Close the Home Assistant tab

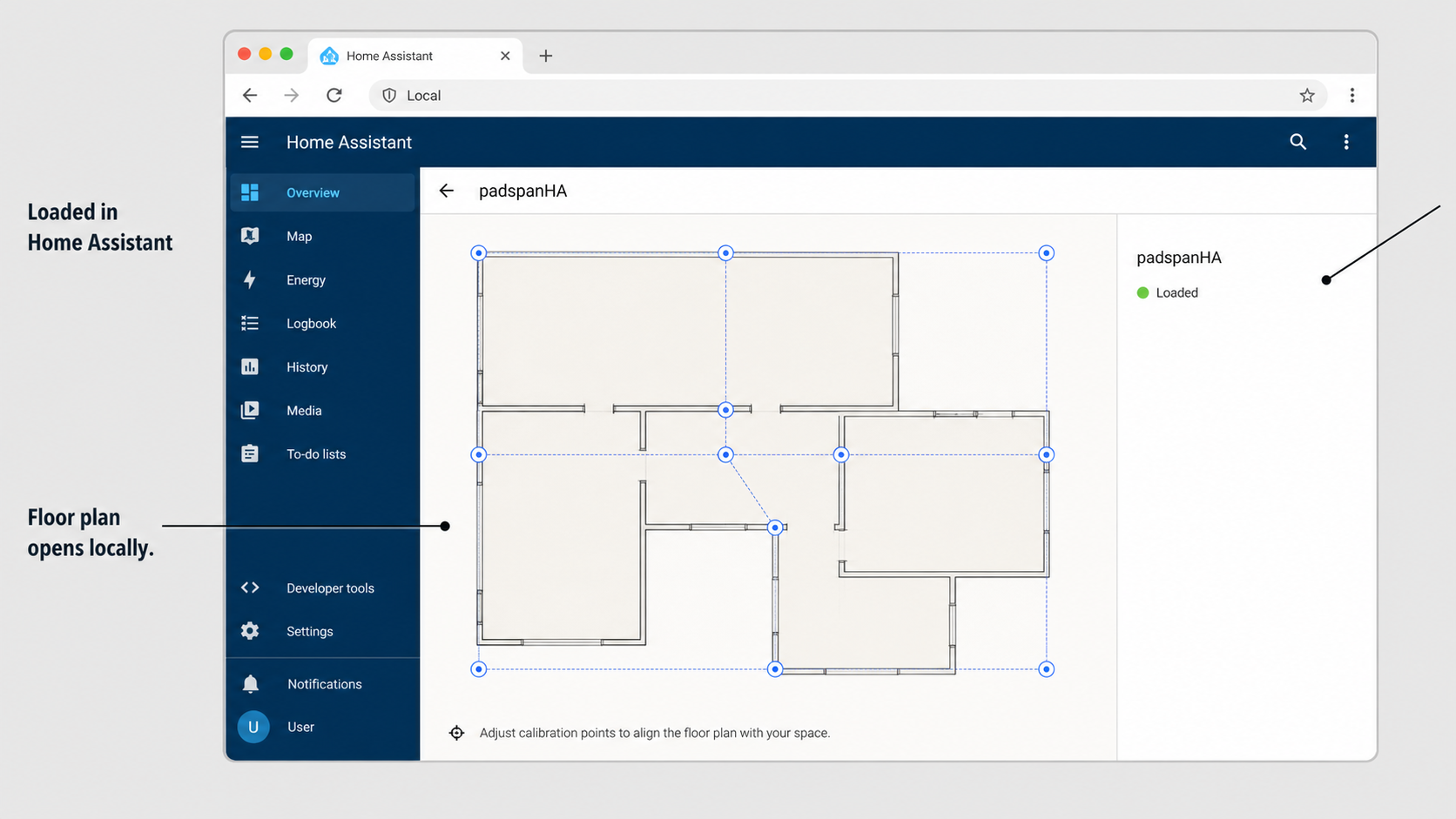pos(505,56)
